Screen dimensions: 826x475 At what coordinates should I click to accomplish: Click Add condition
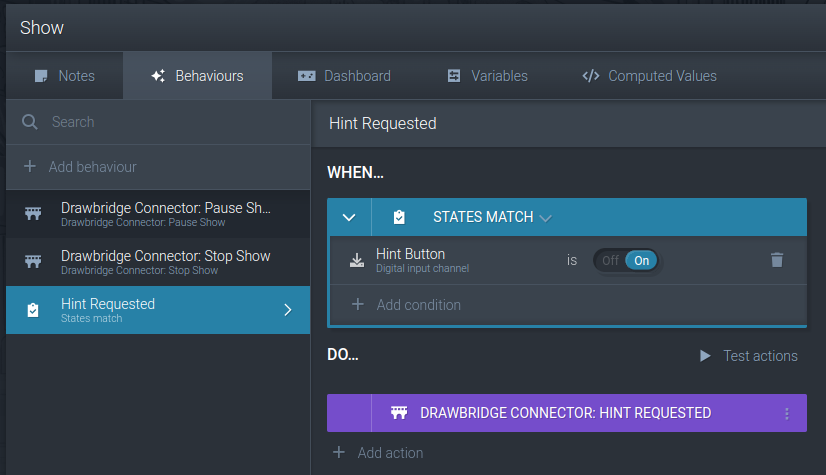(568, 305)
